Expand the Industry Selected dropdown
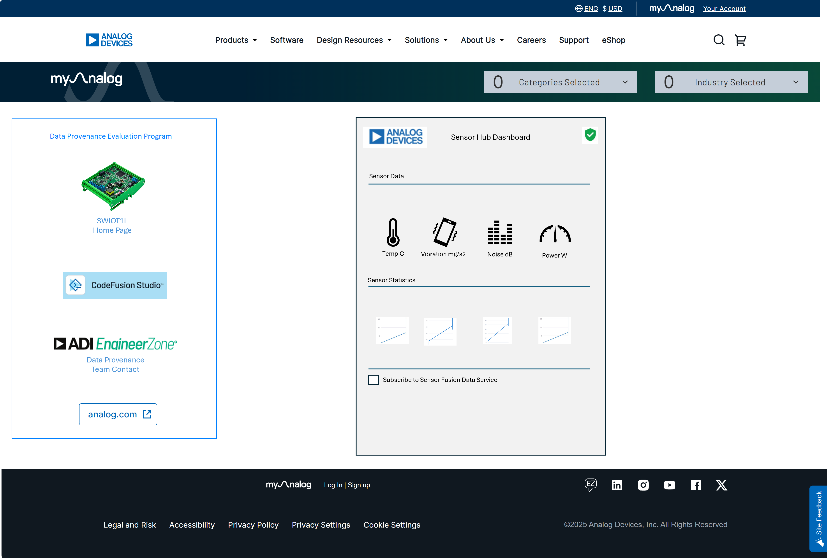Image resolution: width=827 pixels, height=558 pixels. tap(731, 82)
